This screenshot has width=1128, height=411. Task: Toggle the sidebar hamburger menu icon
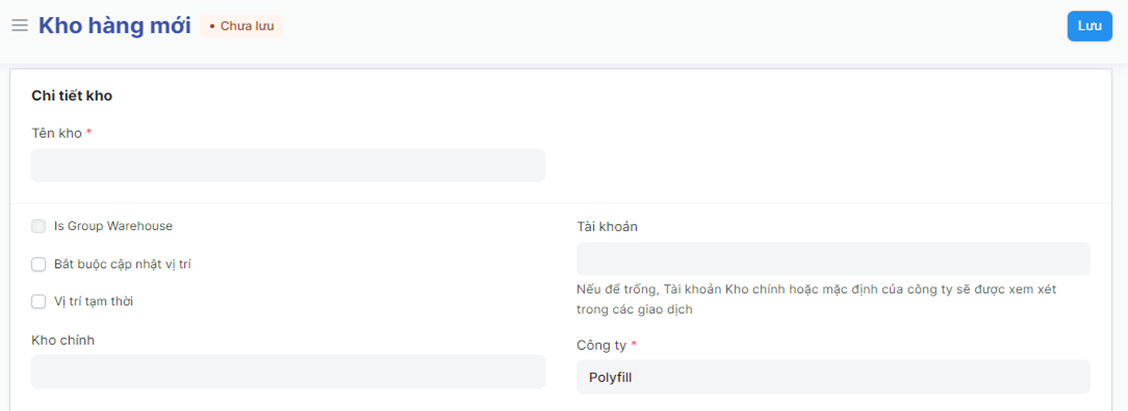(x=19, y=26)
